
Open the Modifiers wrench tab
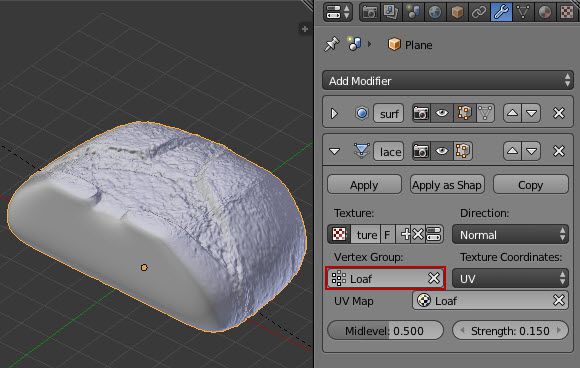(x=501, y=12)
